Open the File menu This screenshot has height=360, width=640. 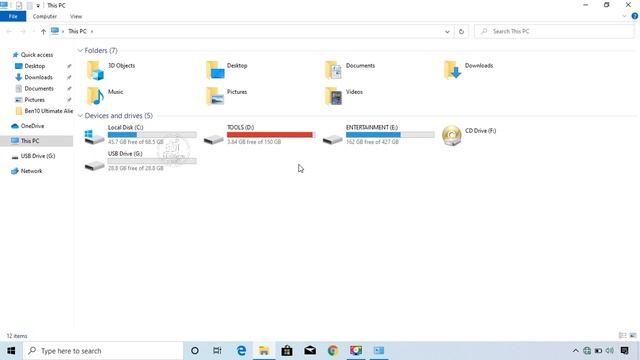13,16
